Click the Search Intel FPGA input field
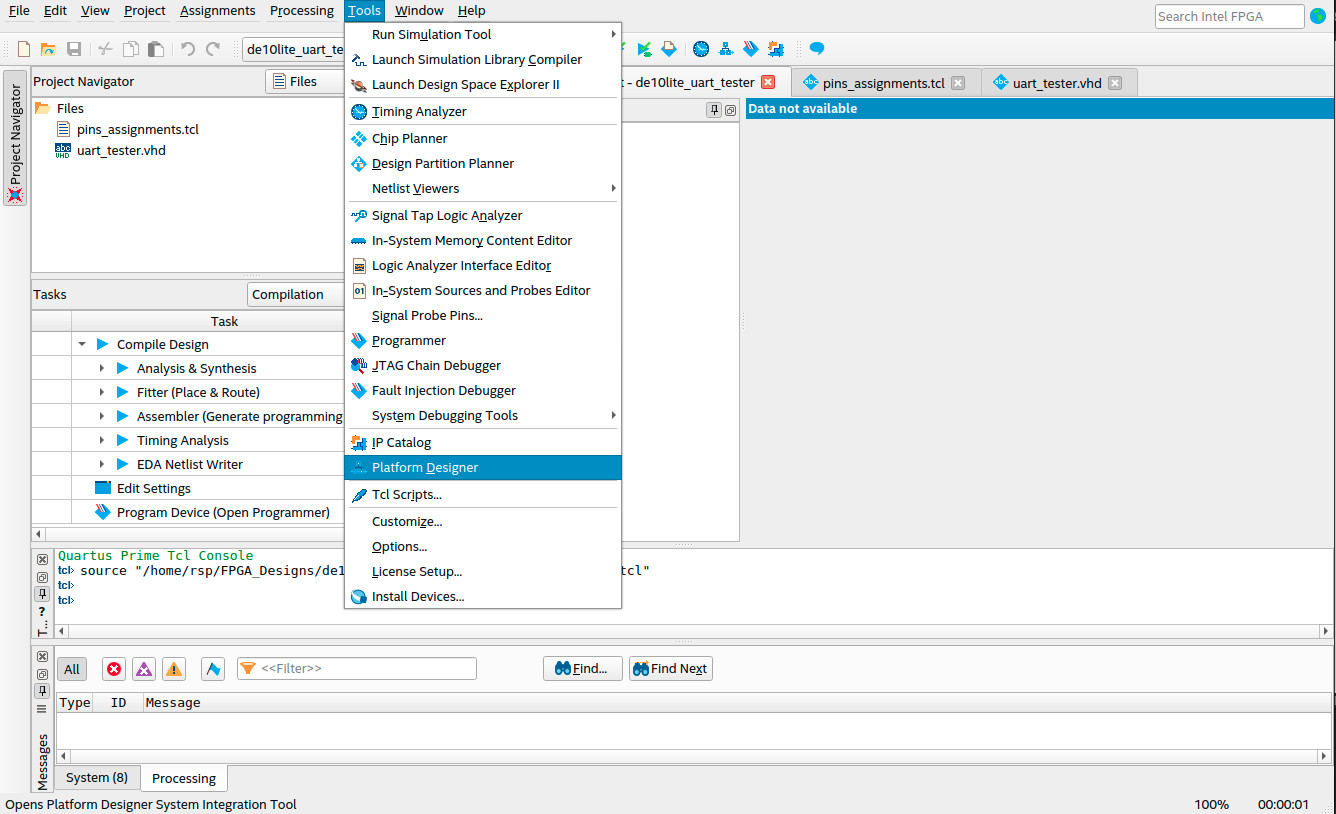Screen dimensions: 1336x814 (1228, 16)
